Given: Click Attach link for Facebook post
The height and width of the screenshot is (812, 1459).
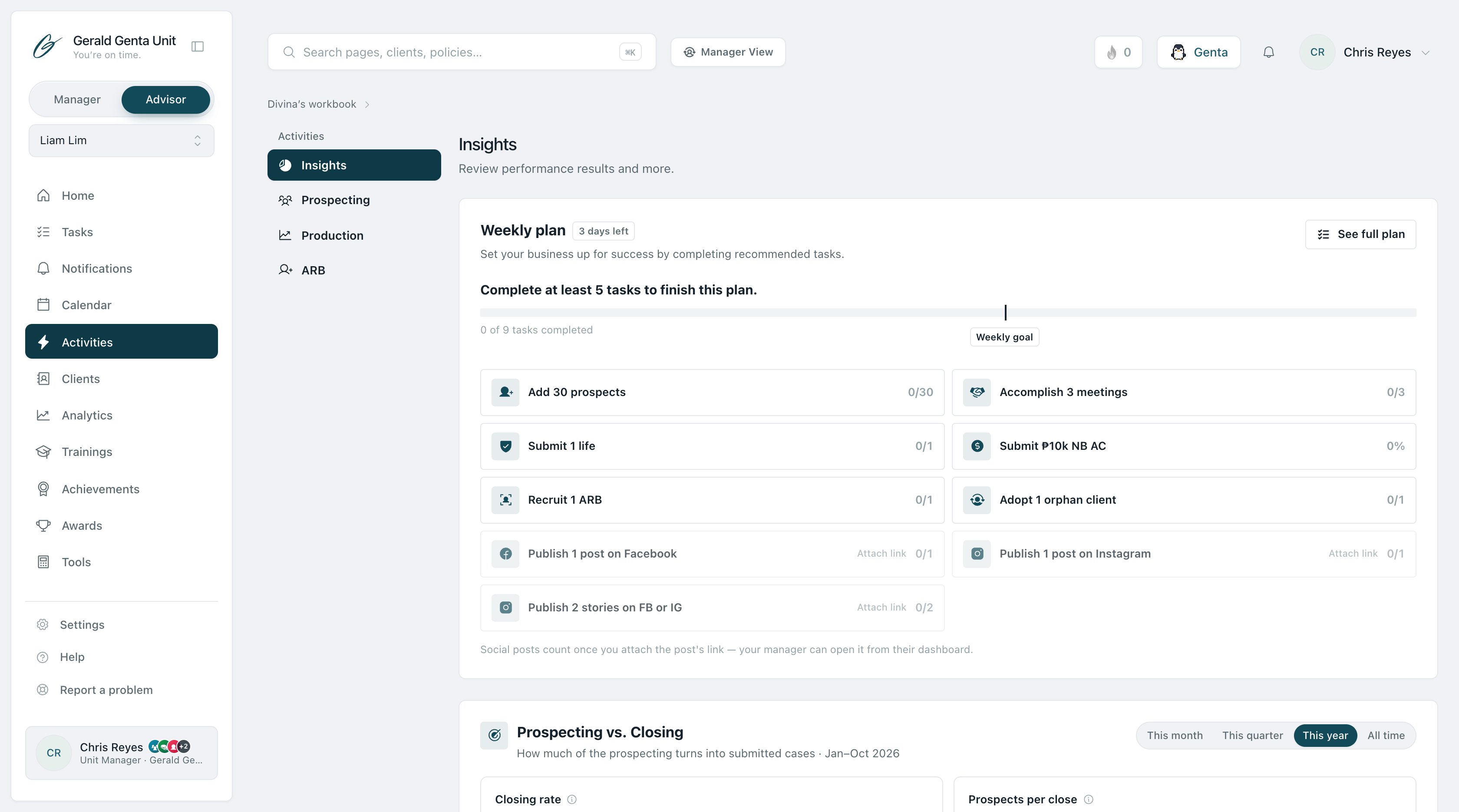Looking at the screenshot, I should click(881, 554).
